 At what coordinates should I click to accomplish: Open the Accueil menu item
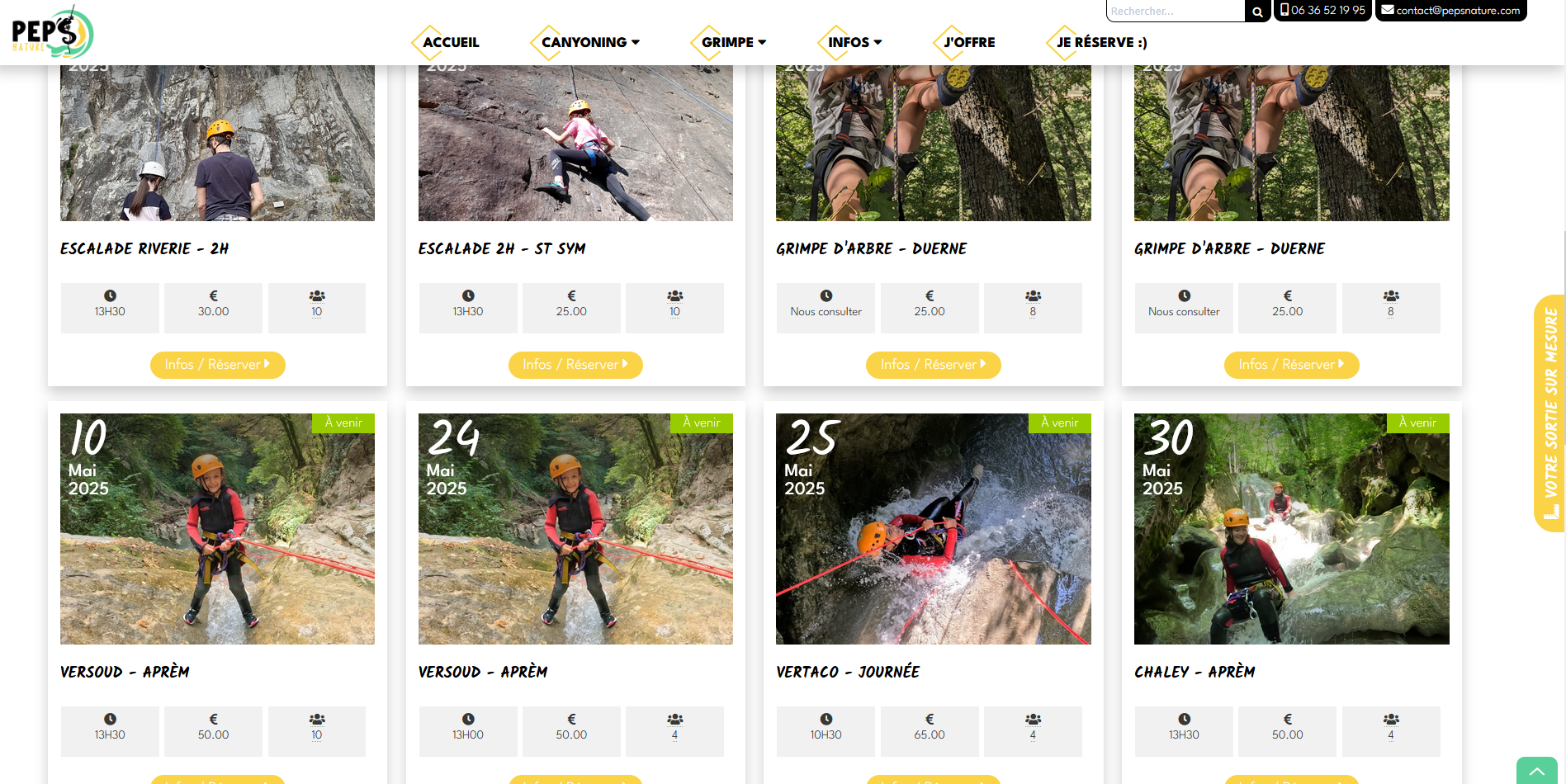pyautogui.click(x=451, y=42)
